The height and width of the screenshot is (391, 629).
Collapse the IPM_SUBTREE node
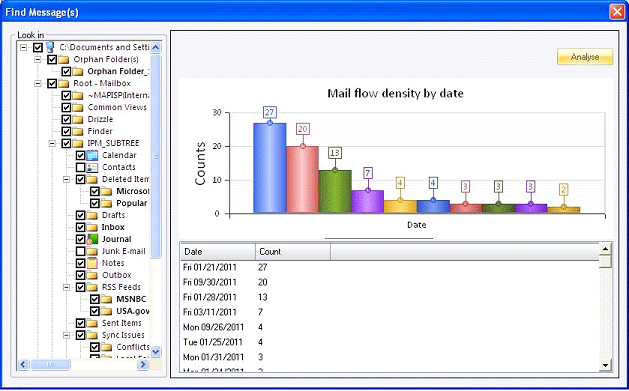click(52, 143)
